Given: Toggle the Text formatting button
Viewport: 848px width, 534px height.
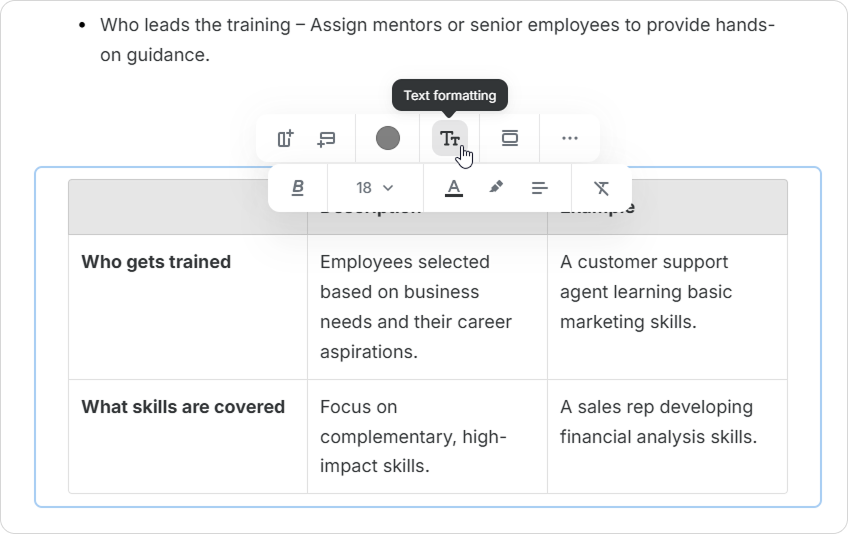Looking at the screenshot, I should pos(450,138).
